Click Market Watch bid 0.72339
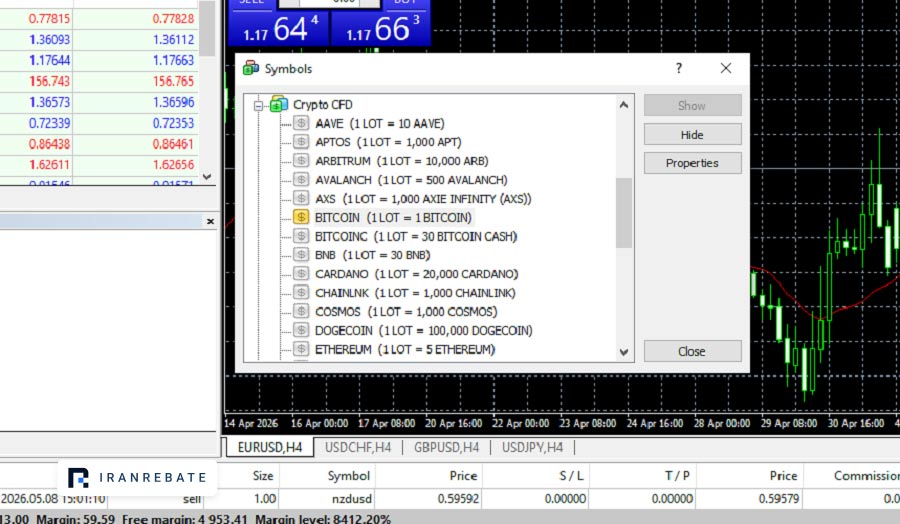Image resolution: width=900 pixels, height=524 pixels. point(49,123)
